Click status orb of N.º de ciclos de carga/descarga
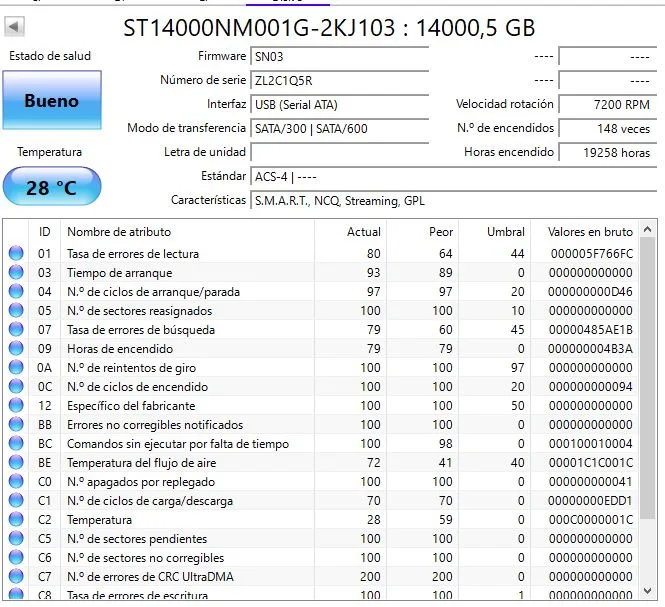Image resolution: width=665 pixels, height=607 pixels. coord(16,501)
